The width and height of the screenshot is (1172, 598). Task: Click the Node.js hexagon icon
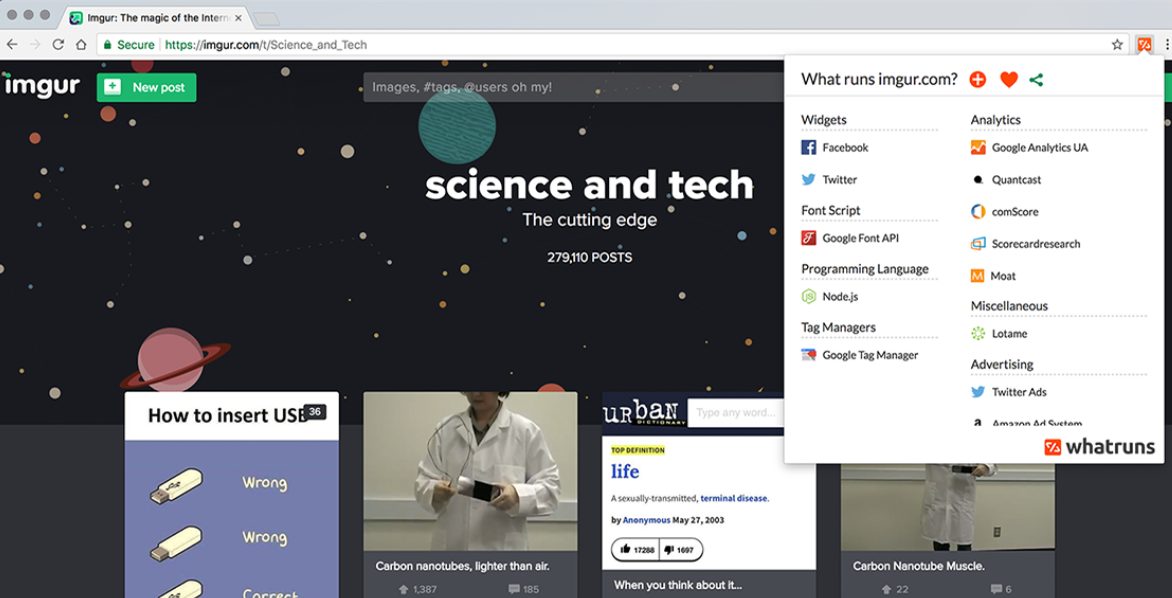click(809, 296)
